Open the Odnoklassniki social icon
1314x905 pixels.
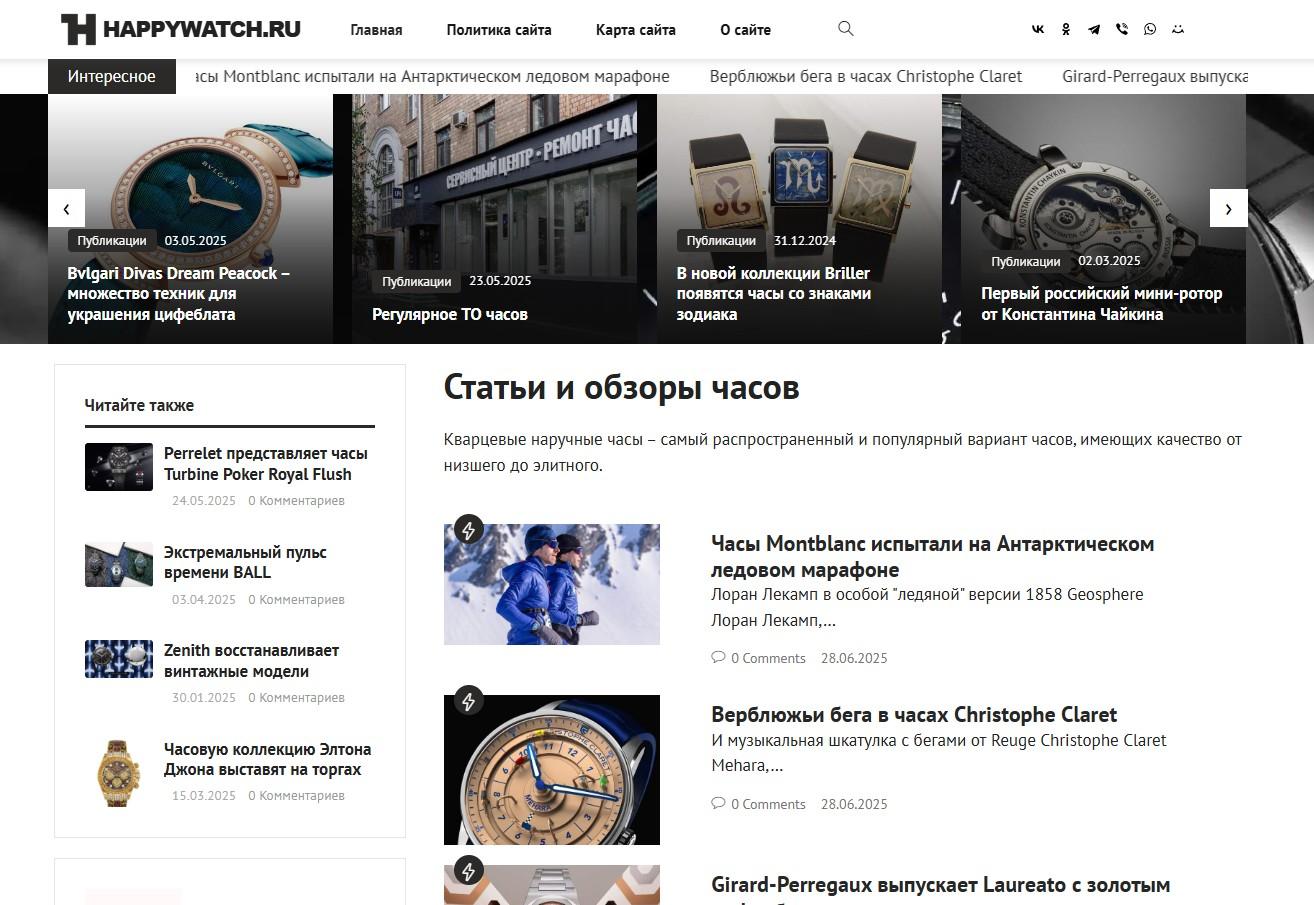click(1066, 30)
